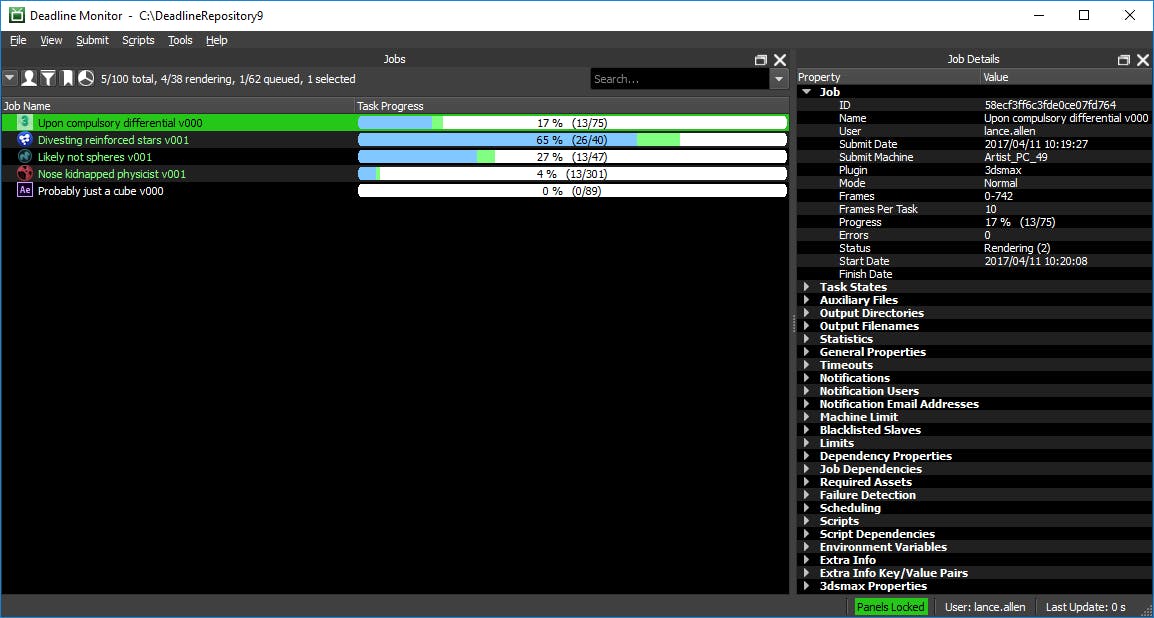The width and height of the screenshot is (1154, 618).
Task: Open the Tools menu
Action: click(x=180, y=40)
